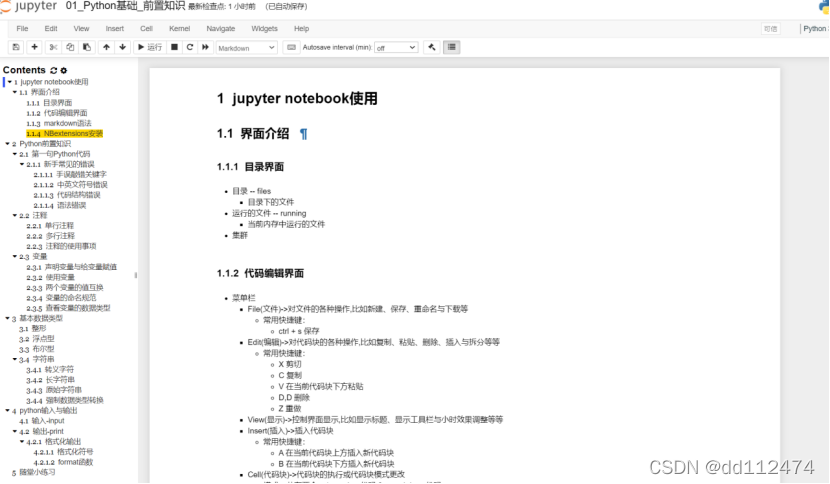
Task: Toggle the Table of Contents sidebar button
Action: (x=452, y=47)
